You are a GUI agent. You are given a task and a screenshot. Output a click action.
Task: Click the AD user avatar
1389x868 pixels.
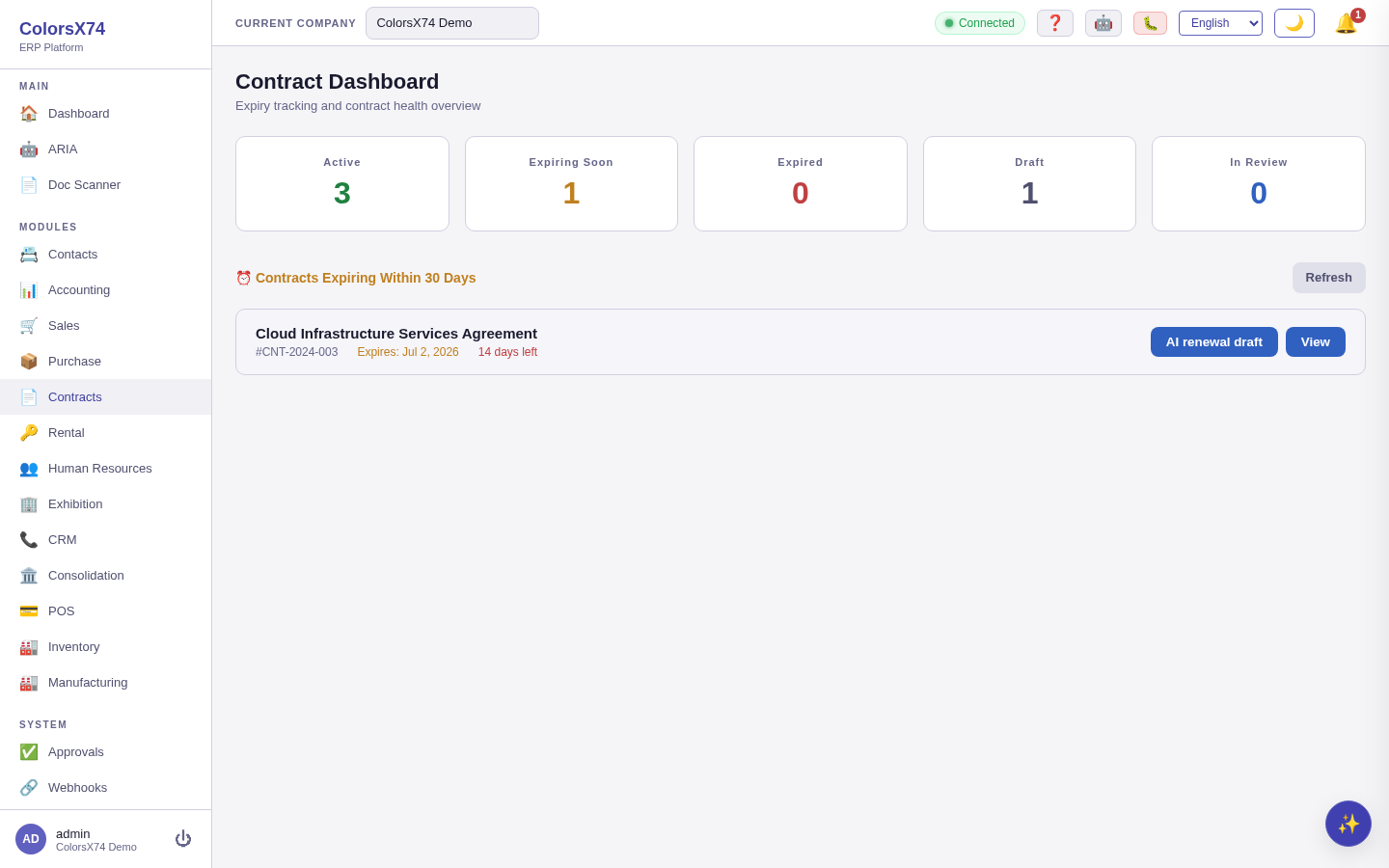(x=31, y=839)
